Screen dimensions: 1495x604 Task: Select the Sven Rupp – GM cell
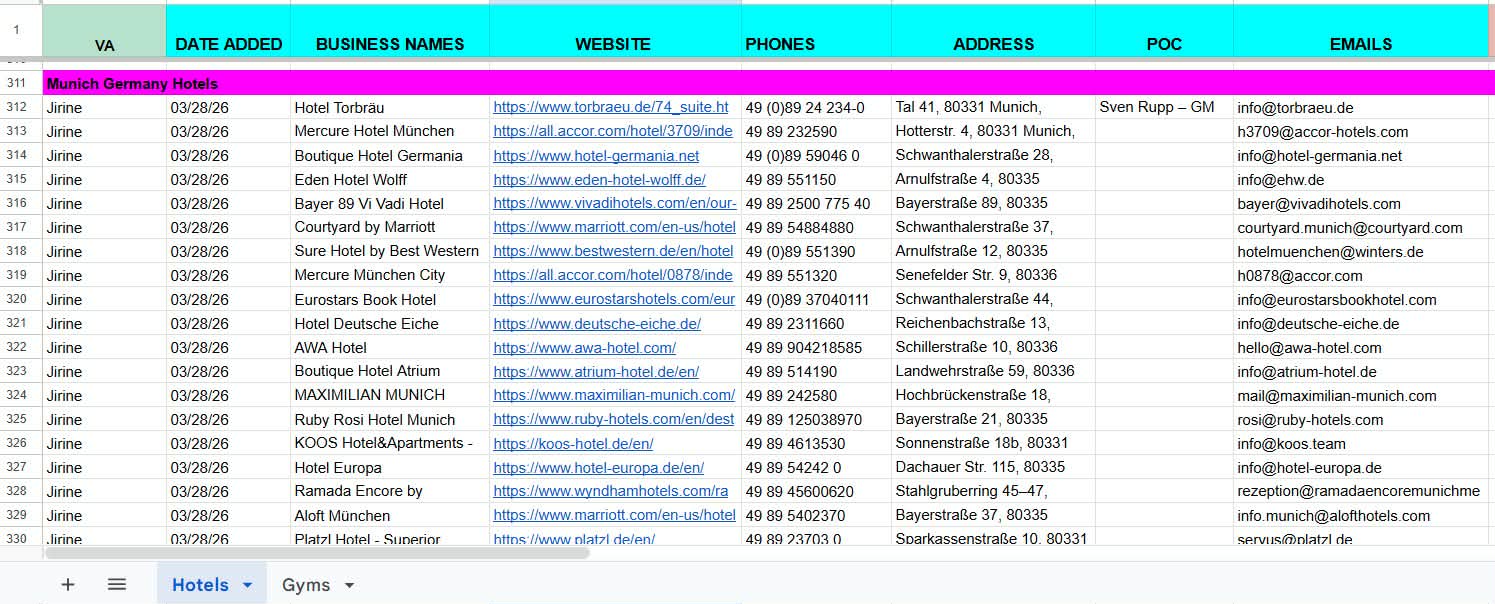point(1164,107)
